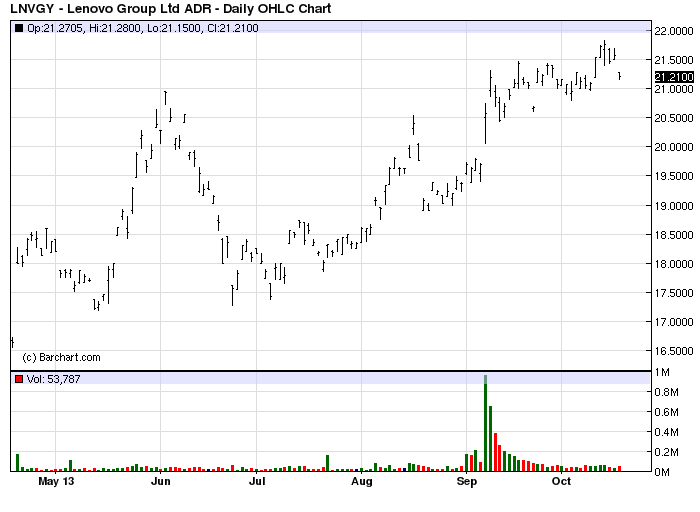Click the 'Jun' date axis label
700x512 pixels.
pos(161,481)
